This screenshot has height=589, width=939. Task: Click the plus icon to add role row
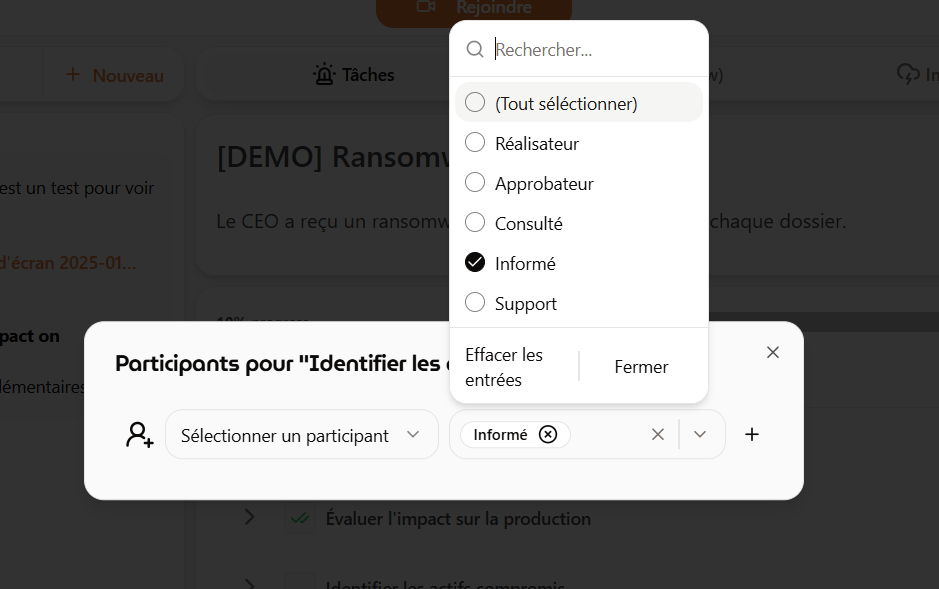click(x=752, y=434)
